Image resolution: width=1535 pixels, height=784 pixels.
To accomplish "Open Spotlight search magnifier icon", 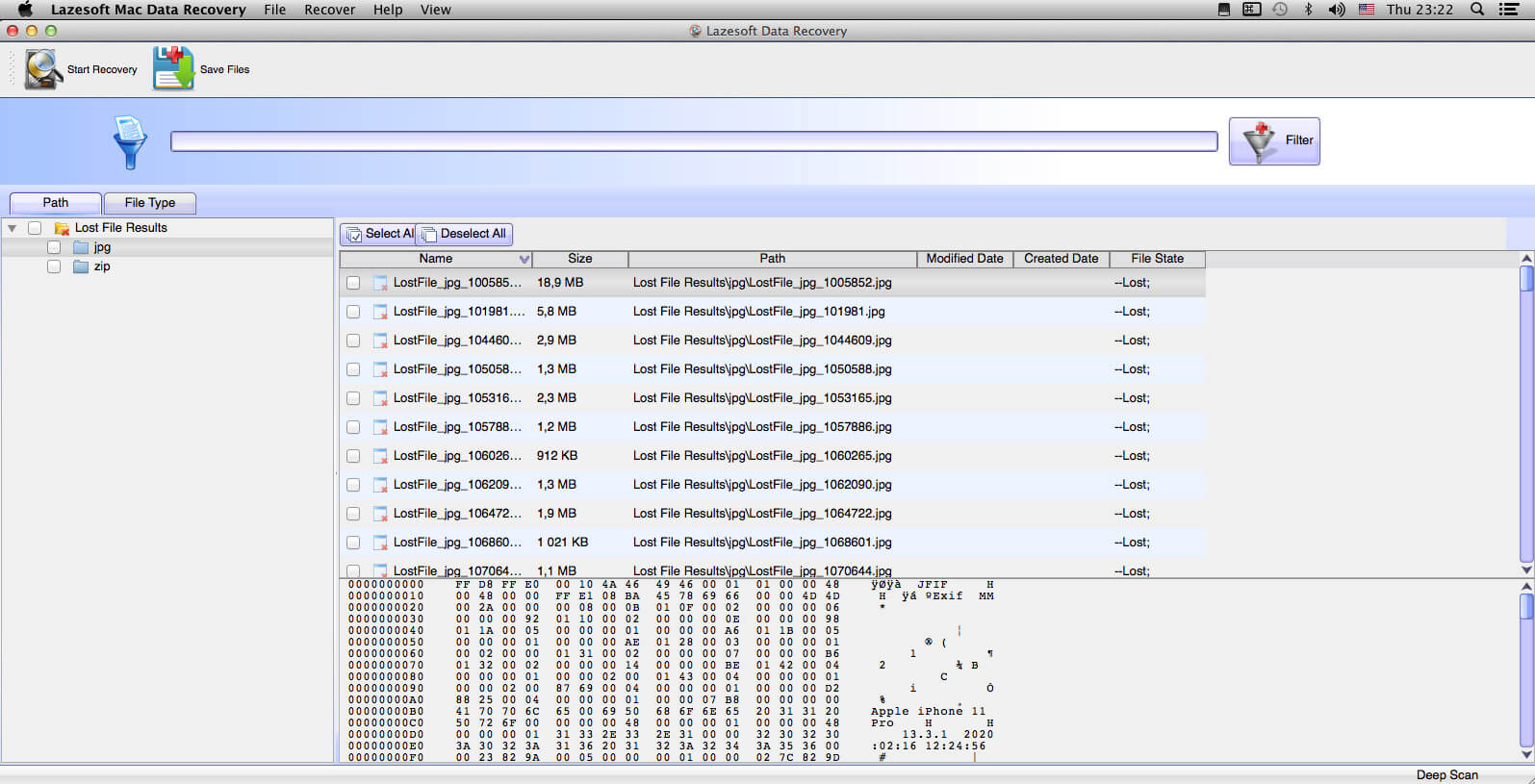I will tap(1477, 9).
